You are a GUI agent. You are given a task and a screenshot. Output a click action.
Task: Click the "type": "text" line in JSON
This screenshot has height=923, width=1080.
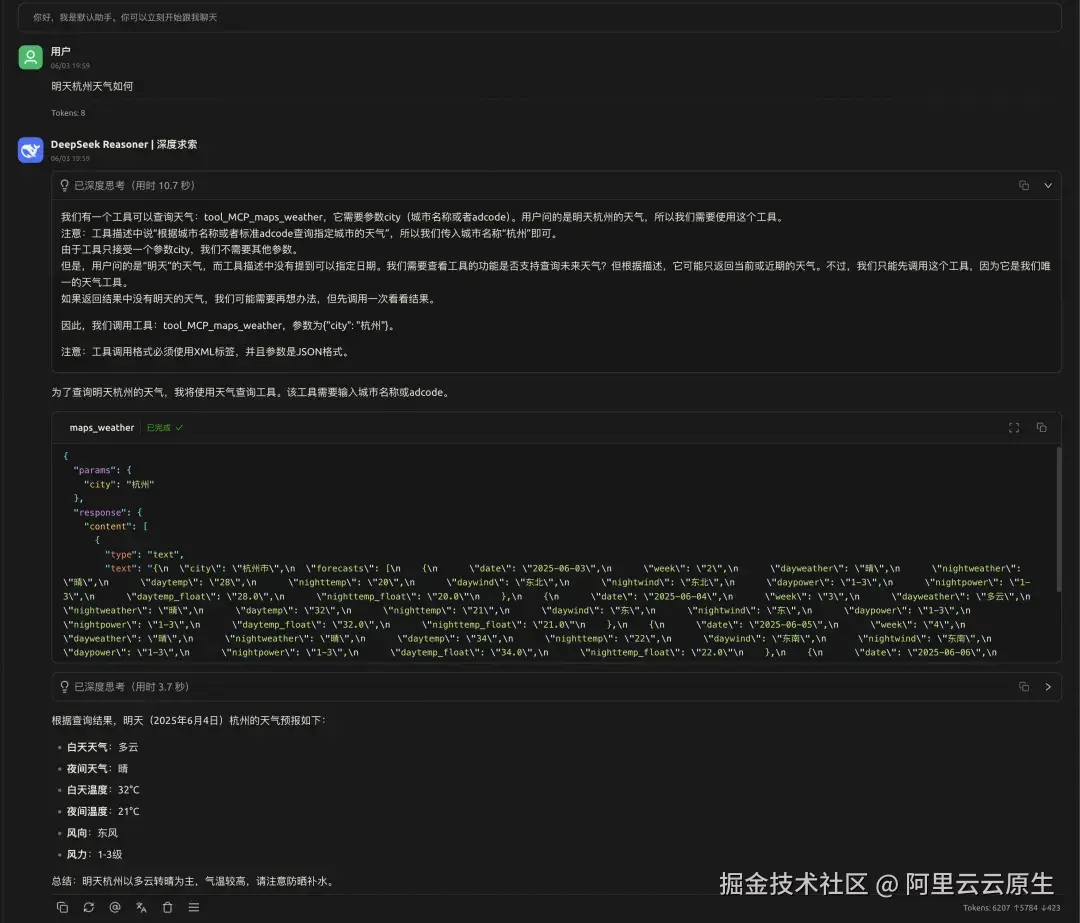[144, 554]
